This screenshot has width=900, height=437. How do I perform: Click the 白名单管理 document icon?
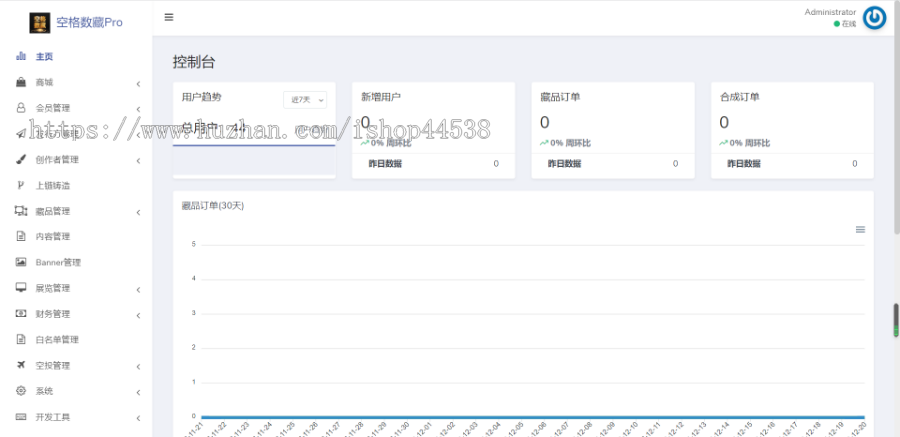coord(21,339)
